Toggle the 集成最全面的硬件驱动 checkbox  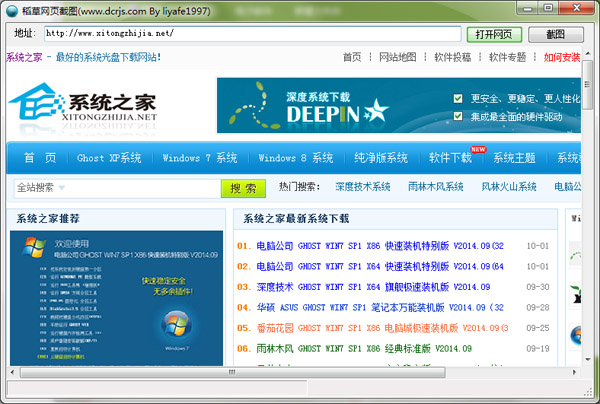point(458,116)
